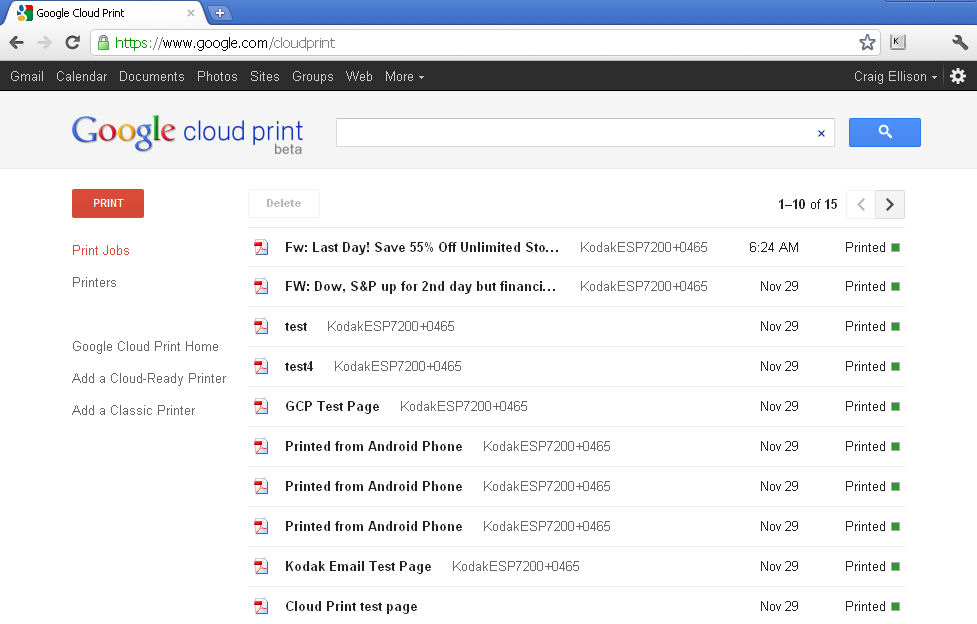Select Printers in the sidebar

point(94,282)
